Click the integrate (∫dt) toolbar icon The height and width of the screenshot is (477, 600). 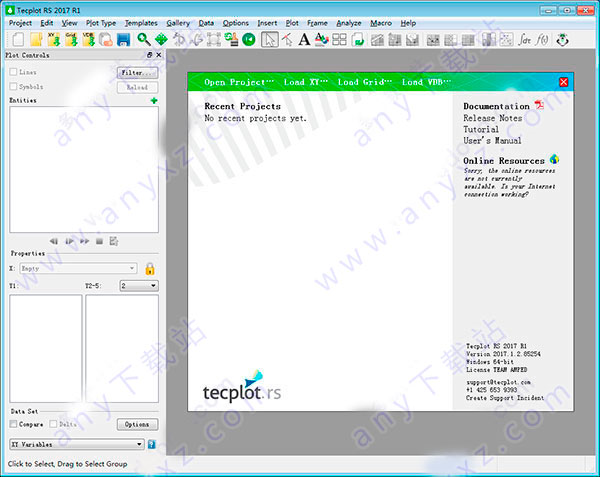click(x=525, y=39)
